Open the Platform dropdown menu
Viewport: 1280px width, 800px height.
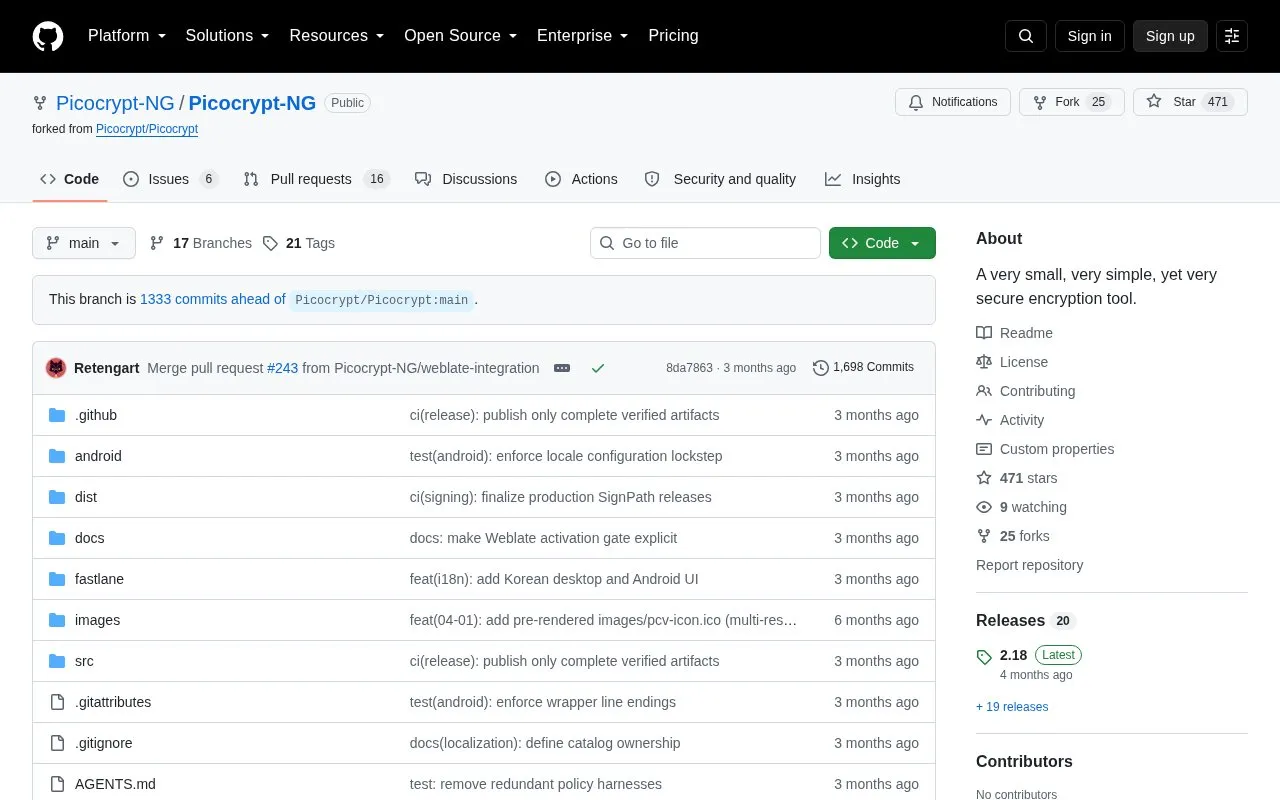tap(127, 36)
